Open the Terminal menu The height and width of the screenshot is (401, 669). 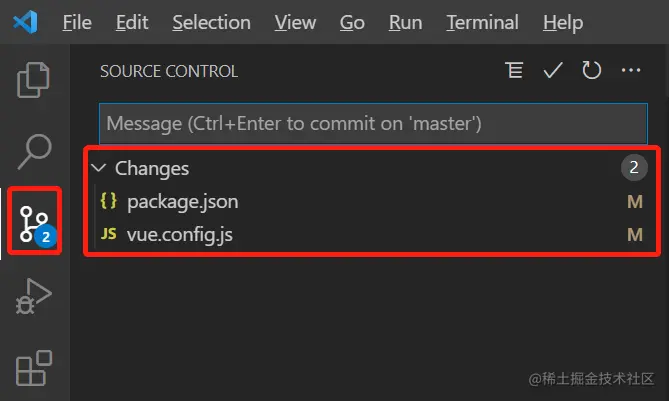(482, 22)
